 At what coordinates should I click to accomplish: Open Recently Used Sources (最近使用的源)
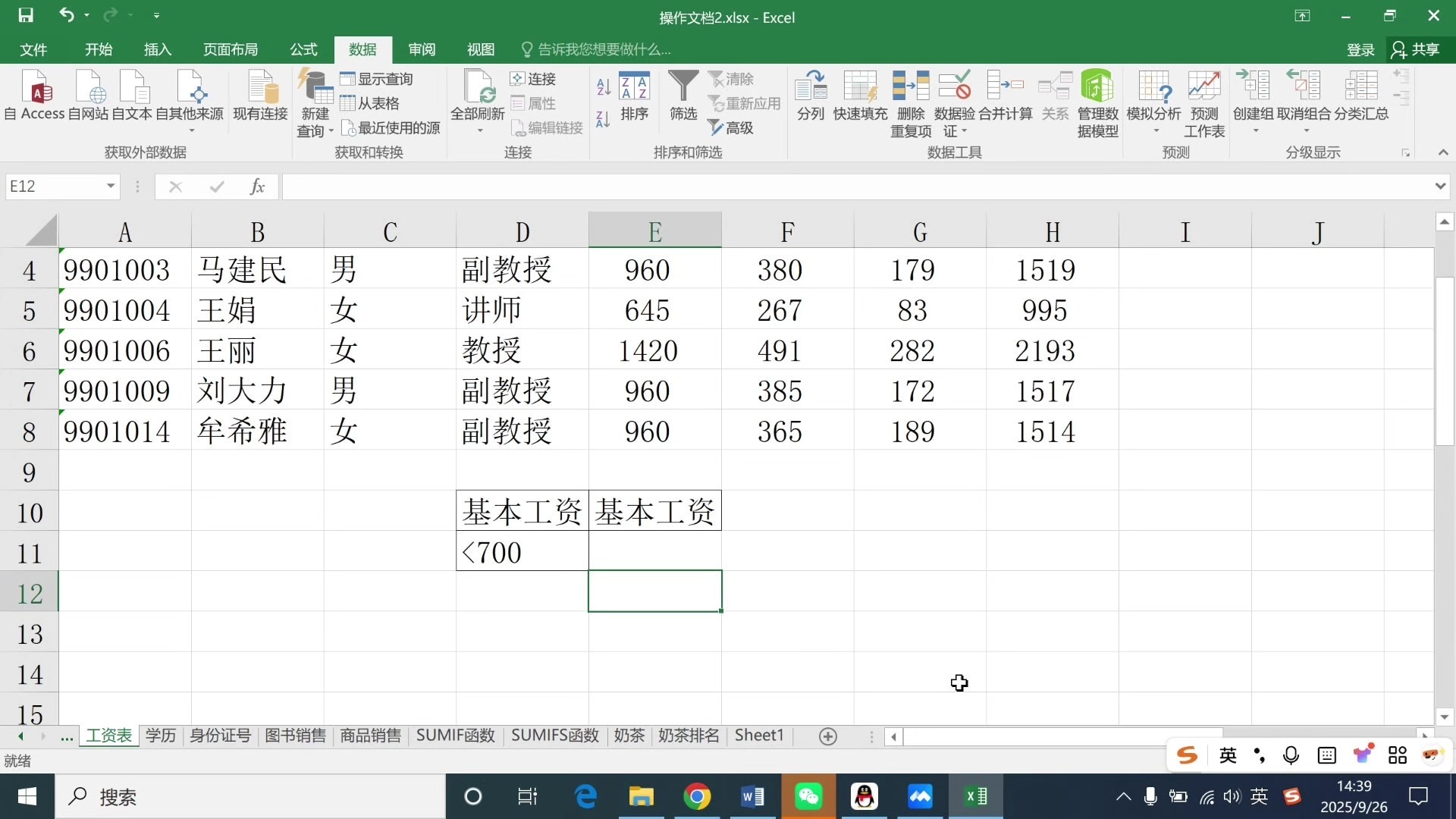(391, 127)
